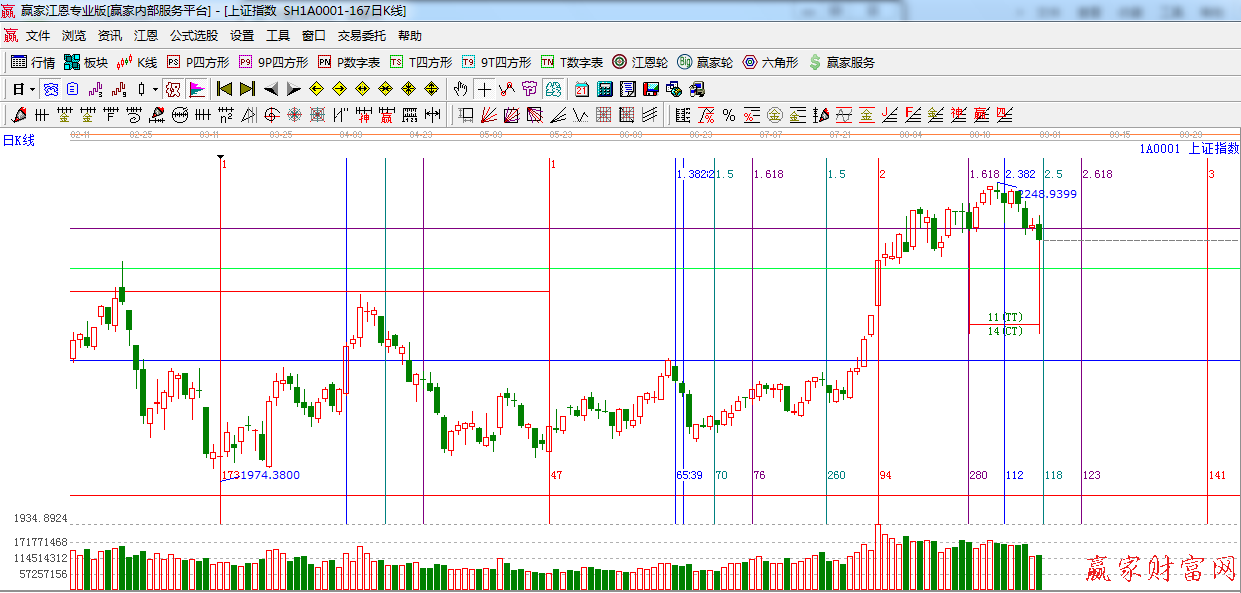
Task: Open the 公式选股 menu
Action: click(193, 35)
